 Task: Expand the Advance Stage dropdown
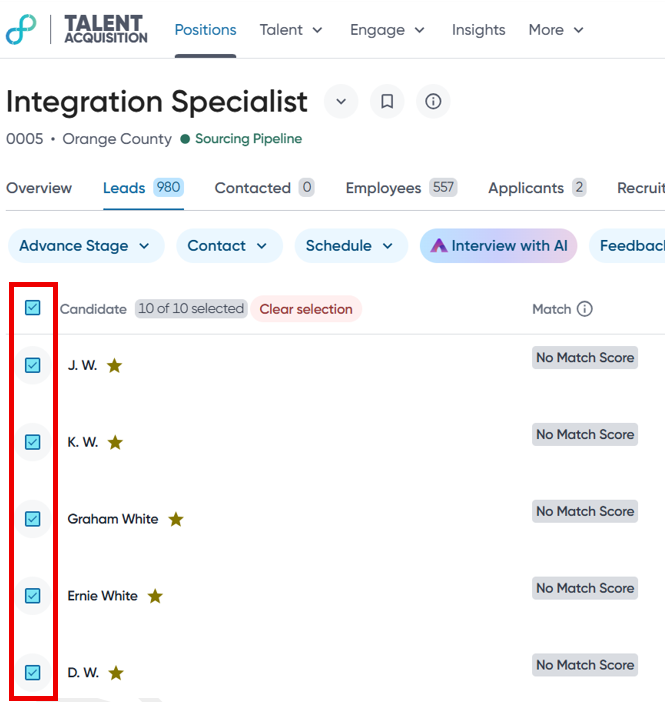pos(85,246)
